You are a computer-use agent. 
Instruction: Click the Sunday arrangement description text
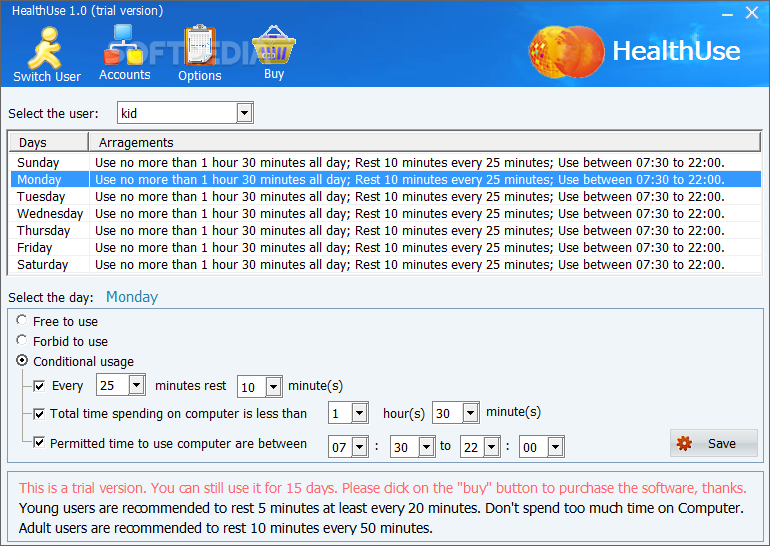coord(410,163)
